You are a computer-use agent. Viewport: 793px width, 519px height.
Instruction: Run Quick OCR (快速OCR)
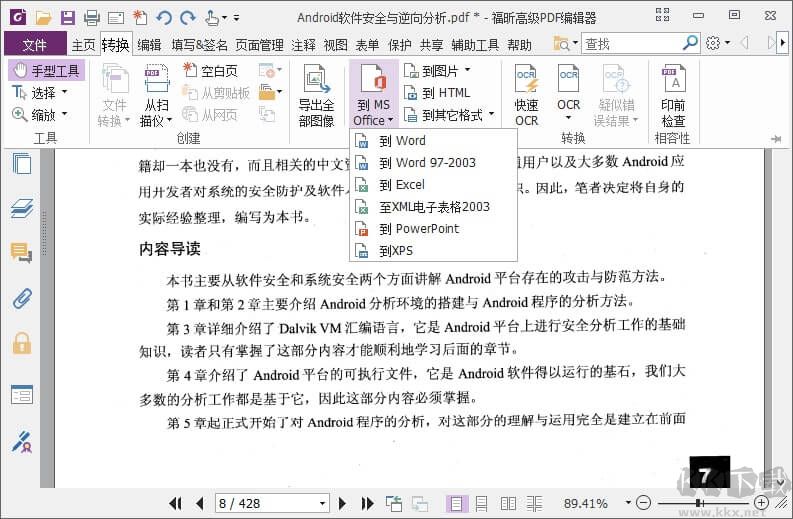tap(526, 95)
